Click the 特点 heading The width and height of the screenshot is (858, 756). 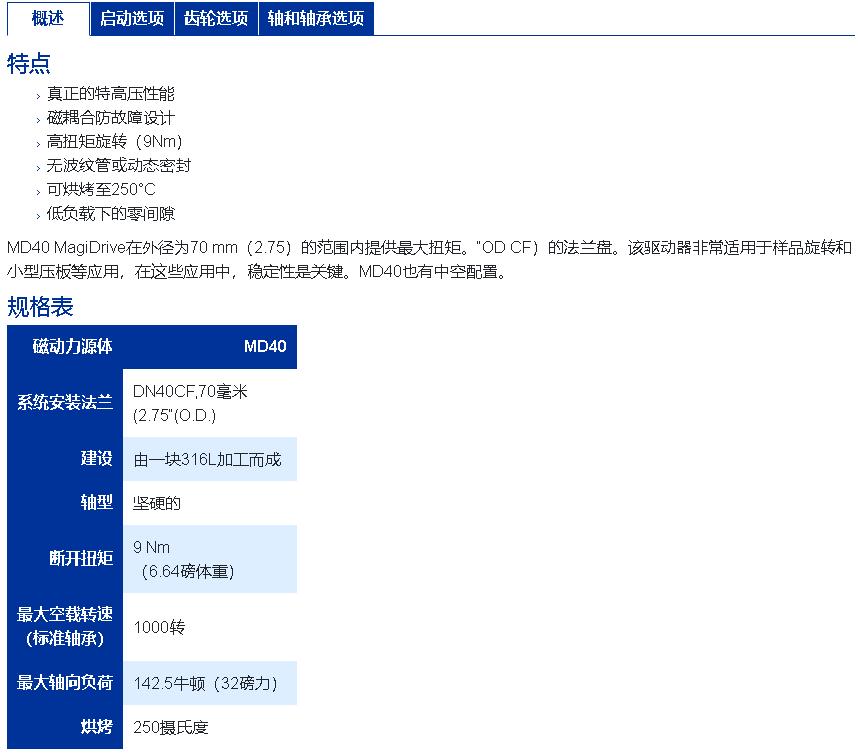[x=28, y=63]
